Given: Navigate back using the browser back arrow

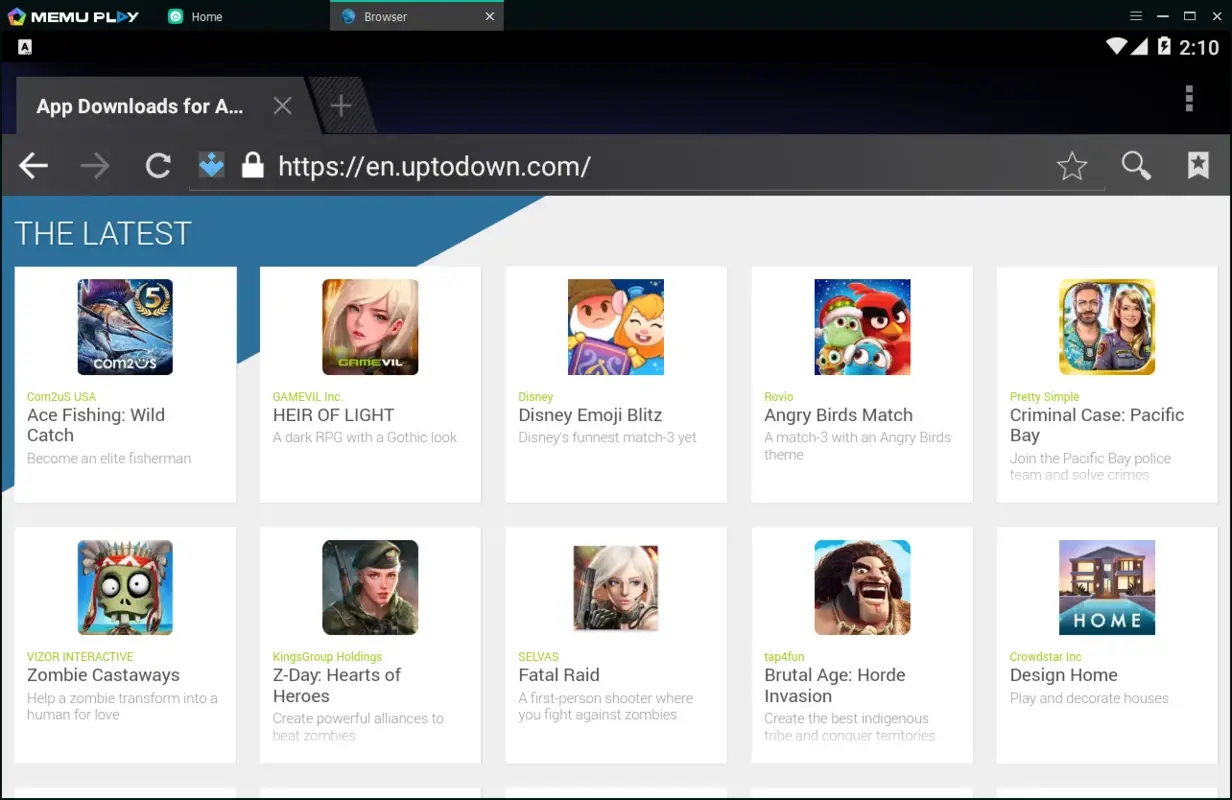Looking at the screenshot, I should pyautogui.click(x=33, y=166).
